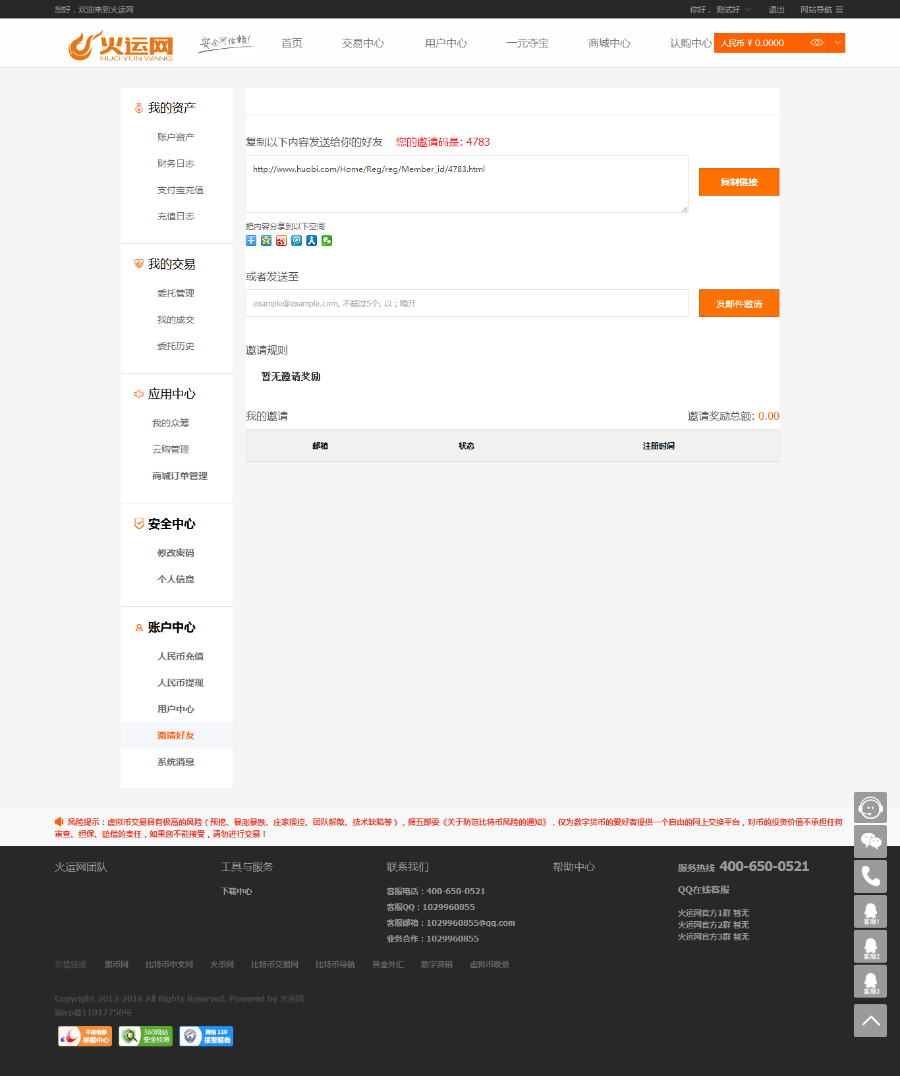The width and height of the screenshot is (900, 1076).
Task: Click floating QQ 客服3 icon
Action: point(871,981)
